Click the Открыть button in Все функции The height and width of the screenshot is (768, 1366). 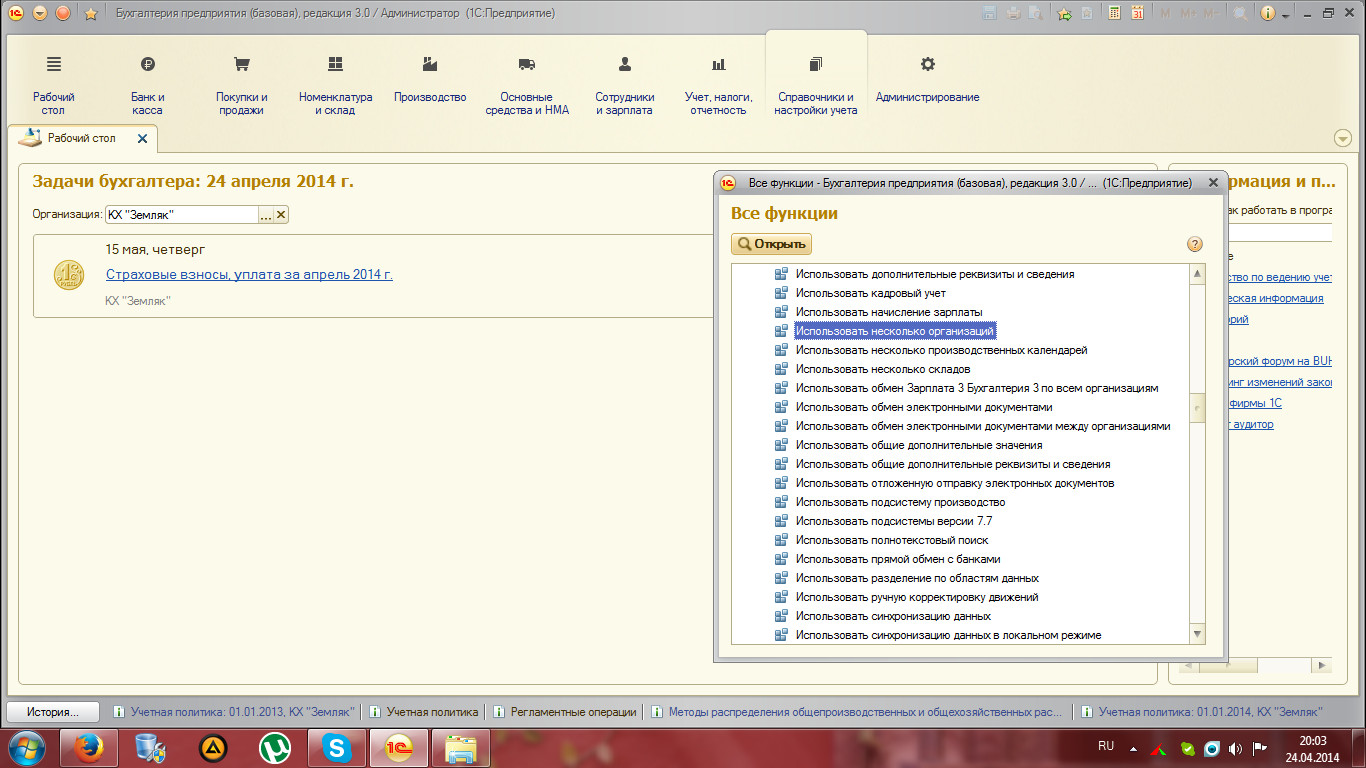tap(771, 244)
